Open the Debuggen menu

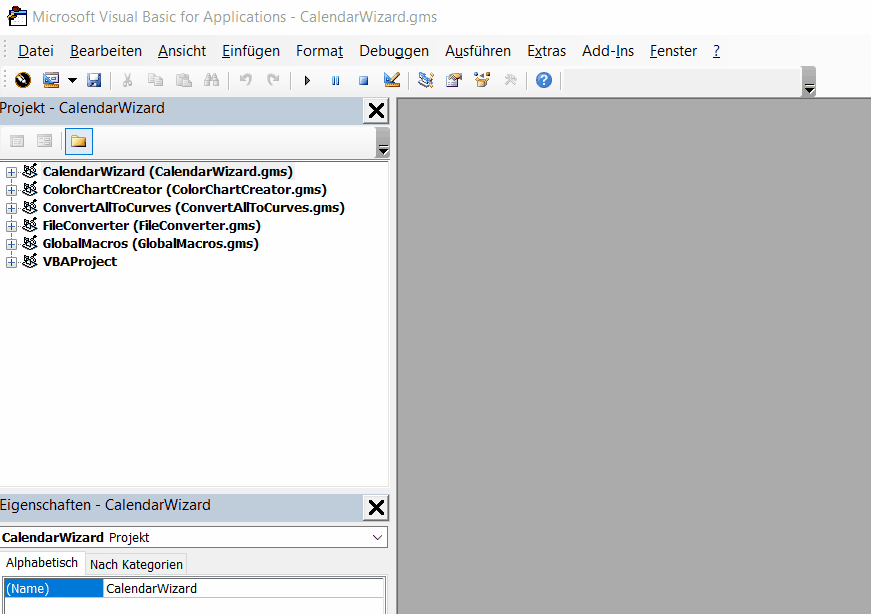394,51
